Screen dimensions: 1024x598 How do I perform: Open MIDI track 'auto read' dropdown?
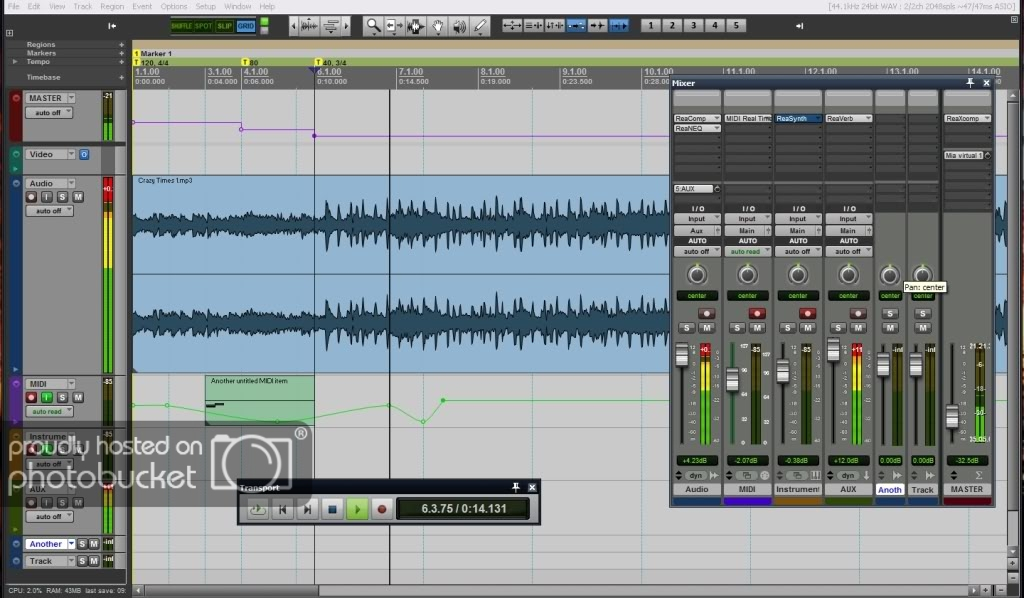(50, 412)
